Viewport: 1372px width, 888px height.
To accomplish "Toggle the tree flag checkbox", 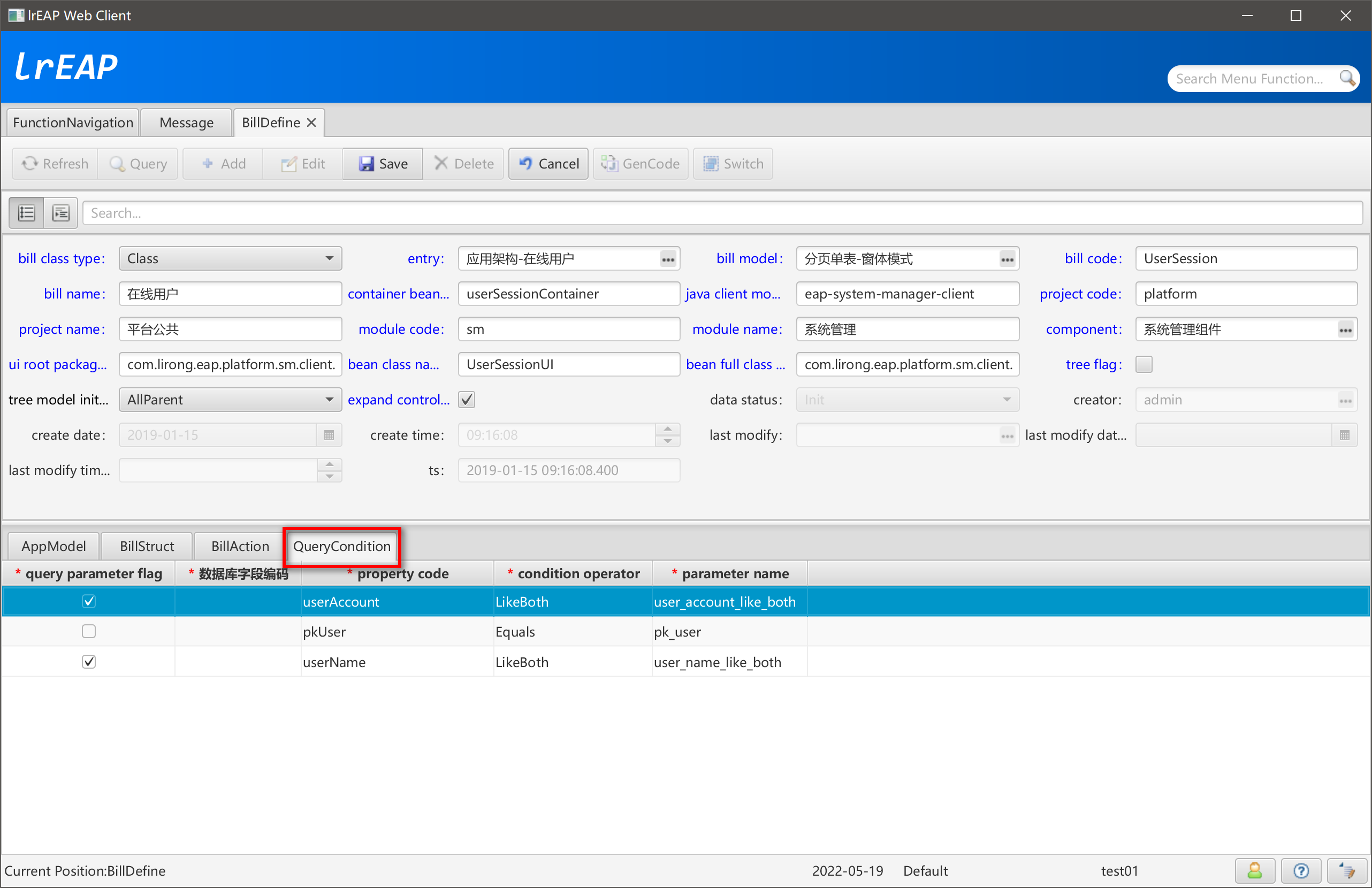I will coord(1144,365).
